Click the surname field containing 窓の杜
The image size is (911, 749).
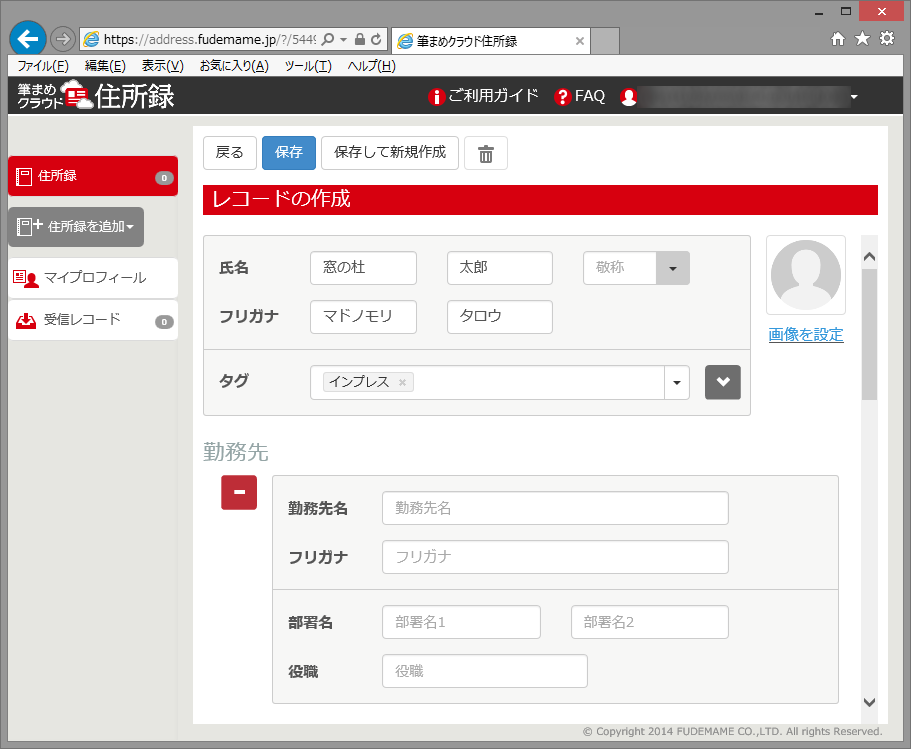[364, 268]
